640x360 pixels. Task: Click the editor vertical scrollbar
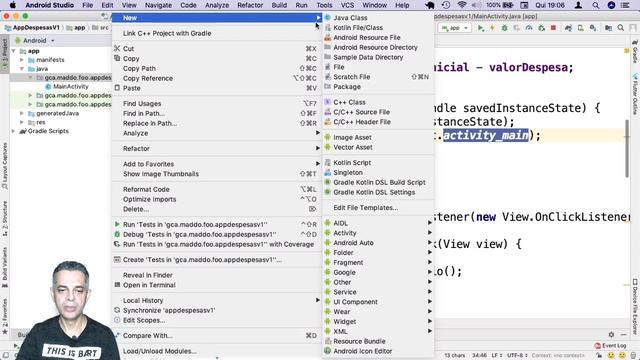coord(627,149)
